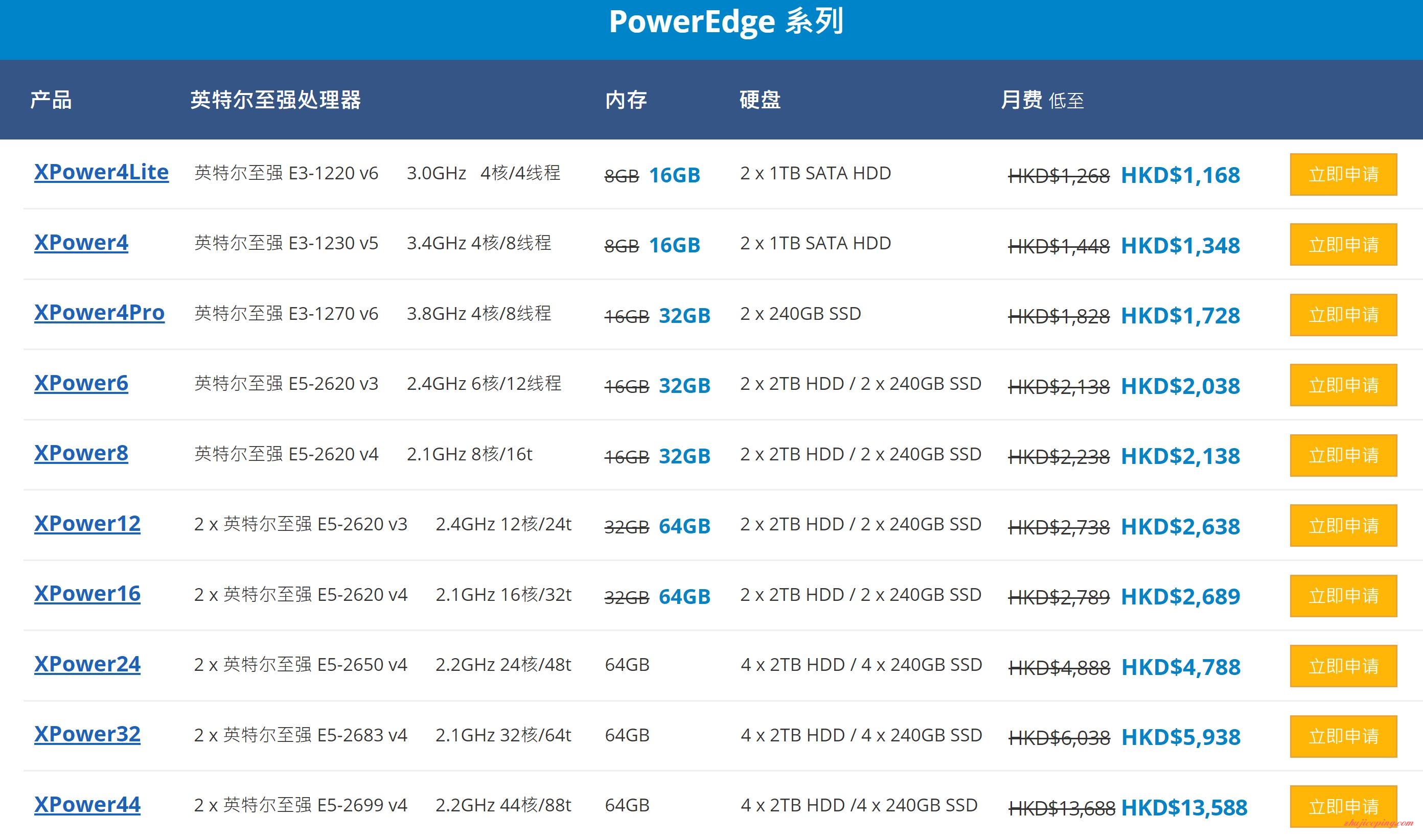The width and height of the screenshot is (1423, 840).
Task: Click the 英特尔至强处理器 column header
Action: (x=276, y=100)
